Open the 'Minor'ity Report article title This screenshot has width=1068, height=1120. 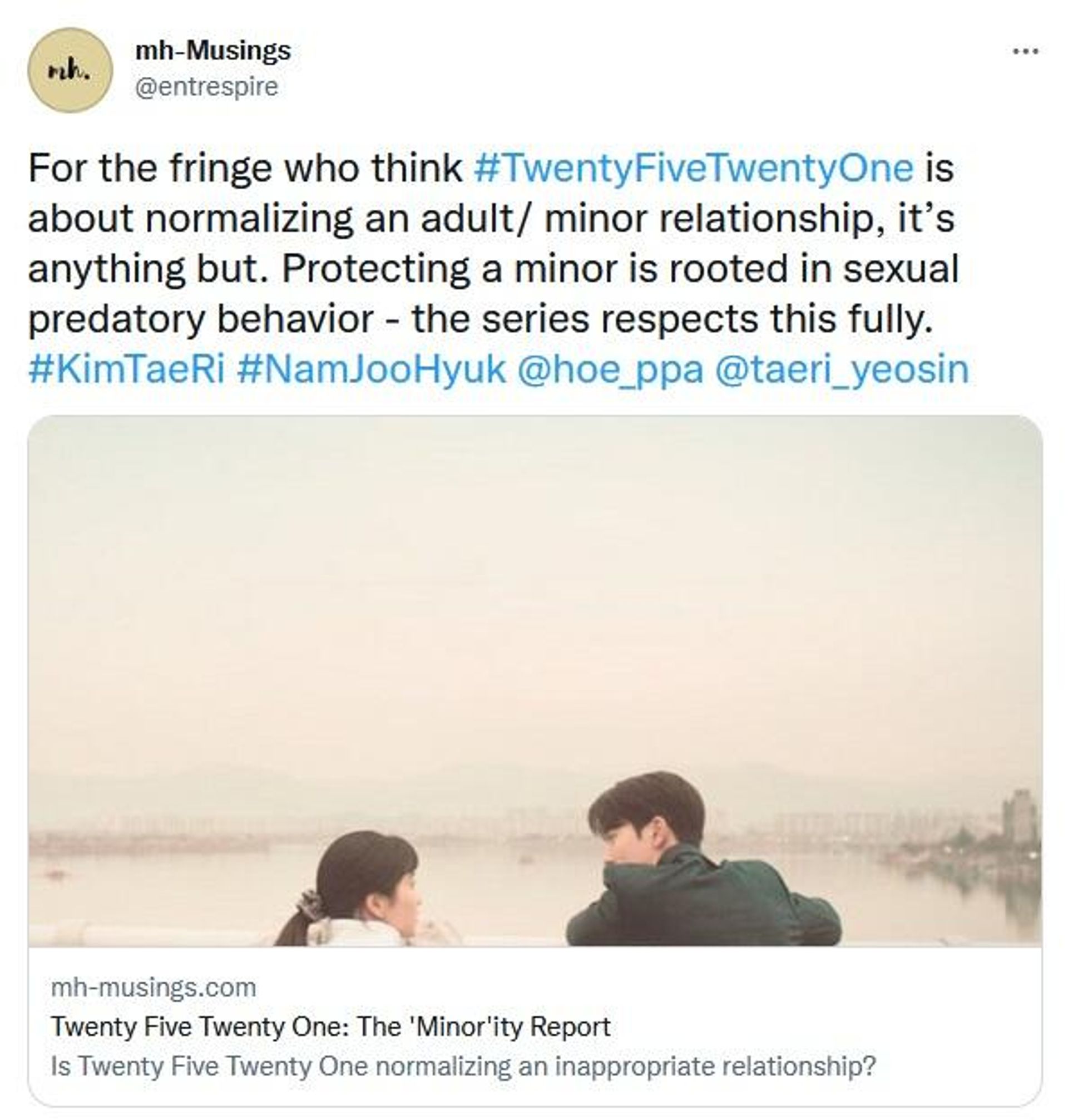[331, 1027]
